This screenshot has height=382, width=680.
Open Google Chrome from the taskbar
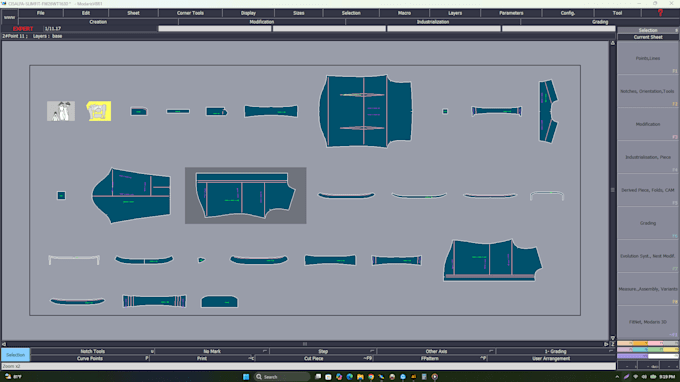(x=371, y=377)
